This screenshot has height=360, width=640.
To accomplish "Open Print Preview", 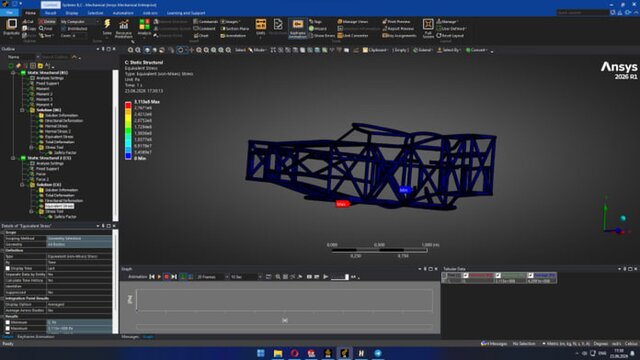I will [x=396, y=22].
